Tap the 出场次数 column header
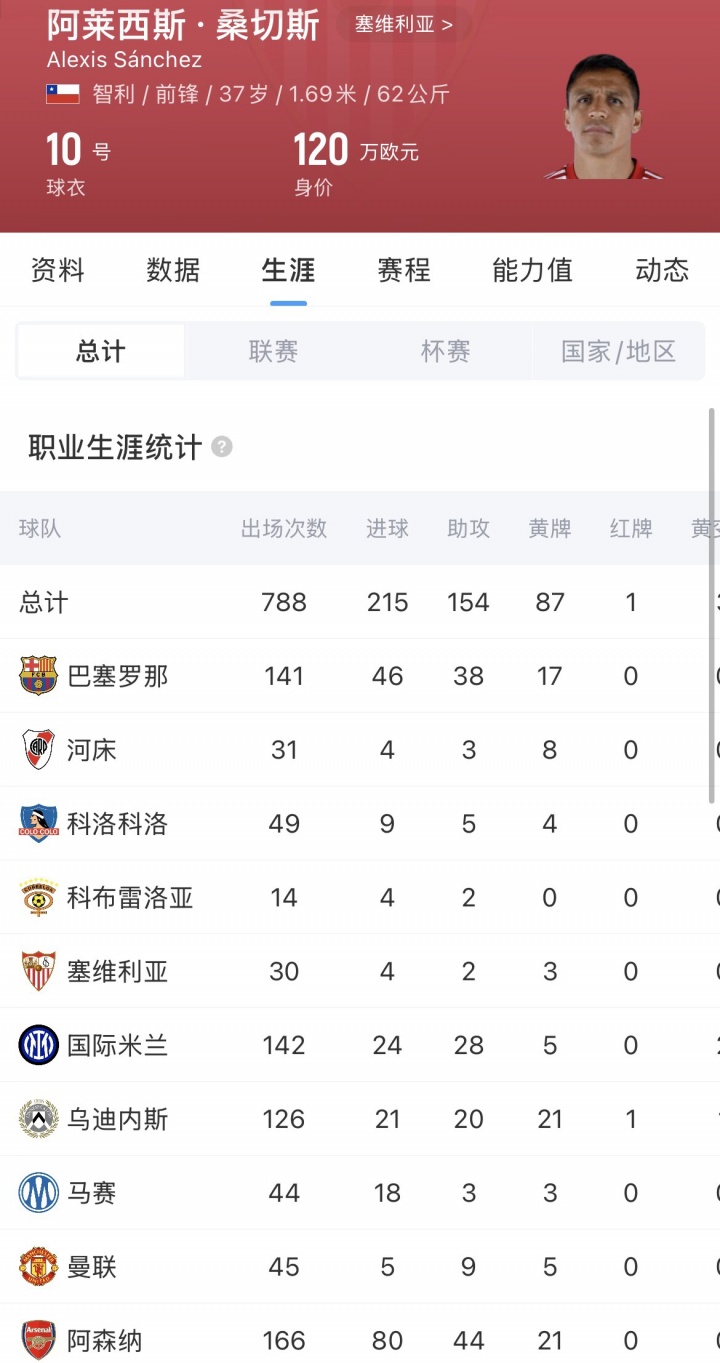The image size is (720, 1363). coord(284,529)
